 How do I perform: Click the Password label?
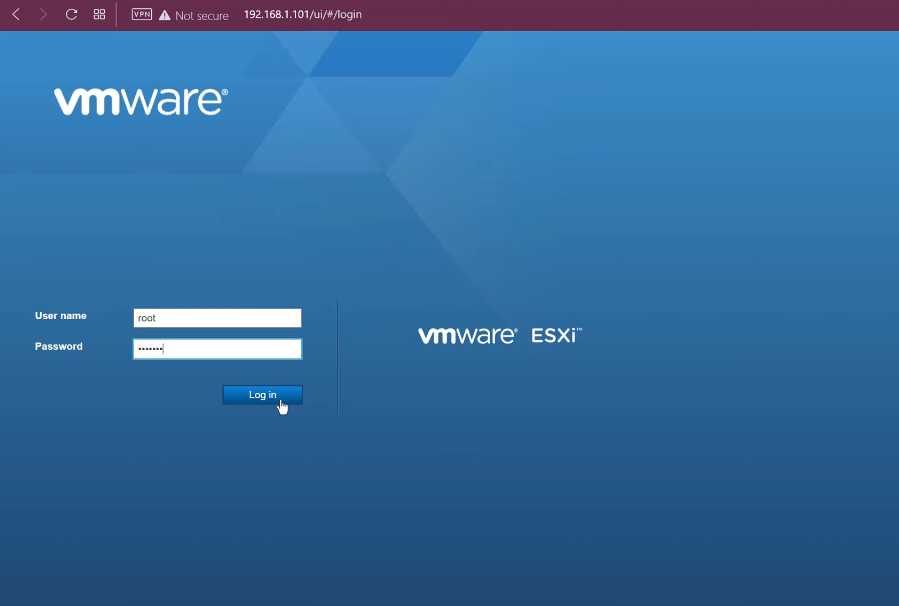click(x=58, y=346)
